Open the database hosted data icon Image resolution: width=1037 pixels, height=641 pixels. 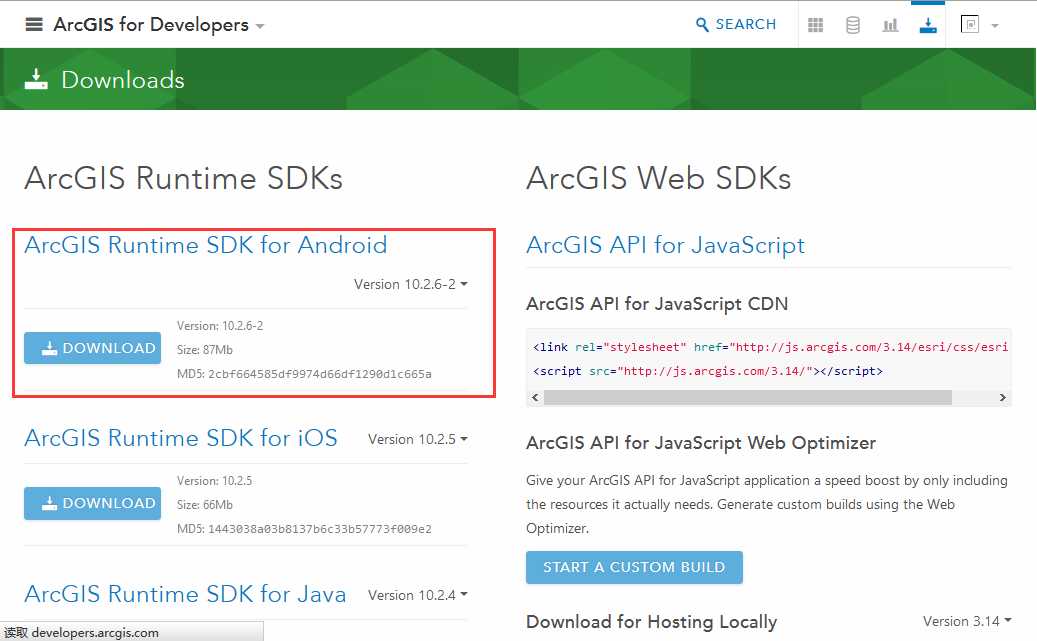coord(853,25)
